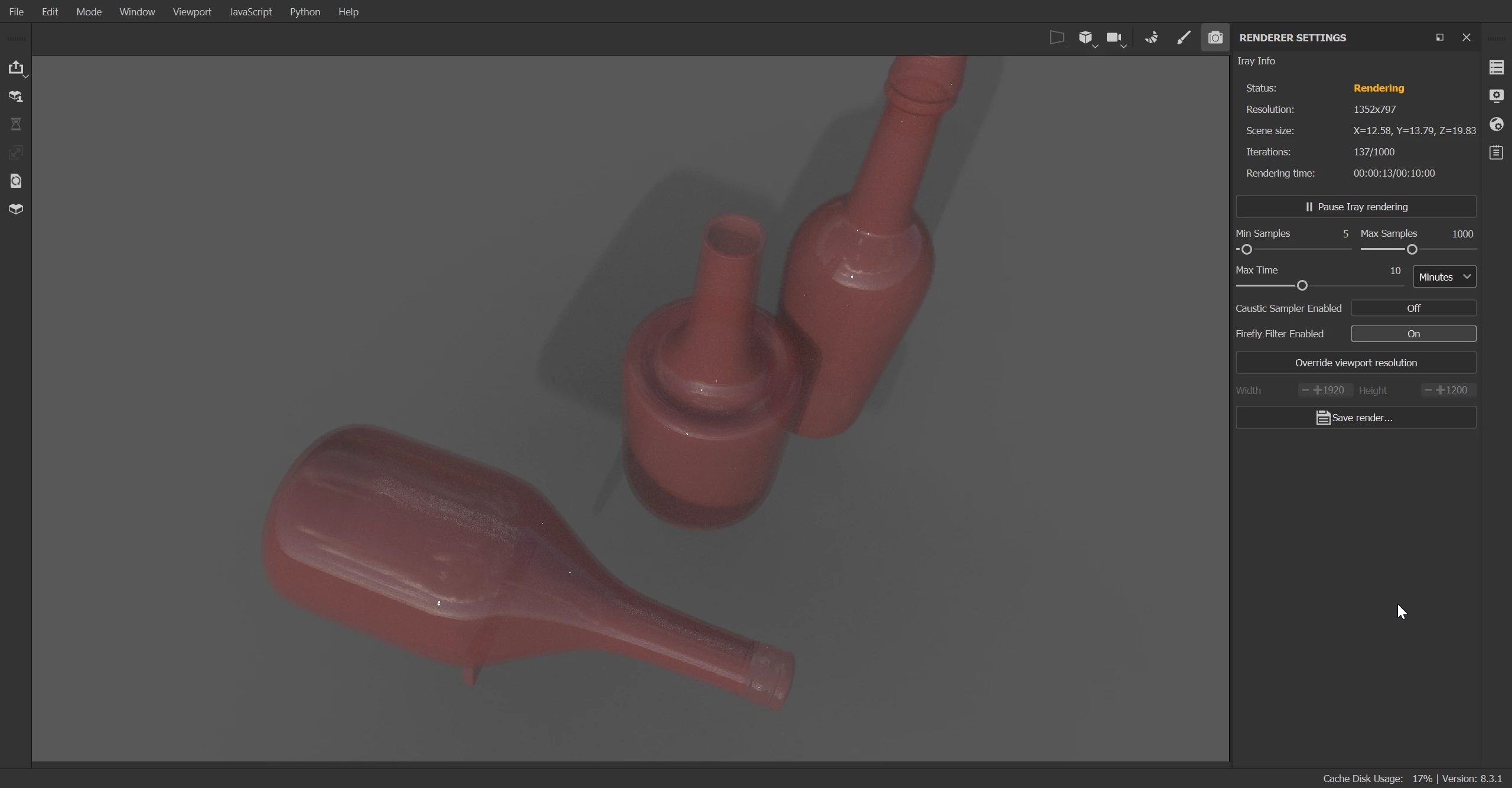1512x788 pixels.
Task: Open the export upload icon in left sidebar
Action: 16,67
